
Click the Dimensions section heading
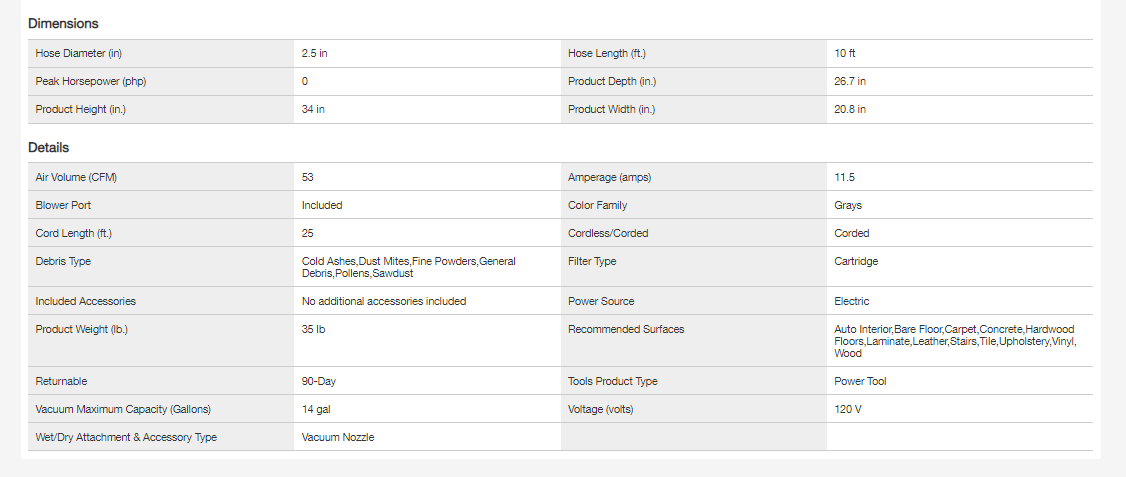pos(63,23)
